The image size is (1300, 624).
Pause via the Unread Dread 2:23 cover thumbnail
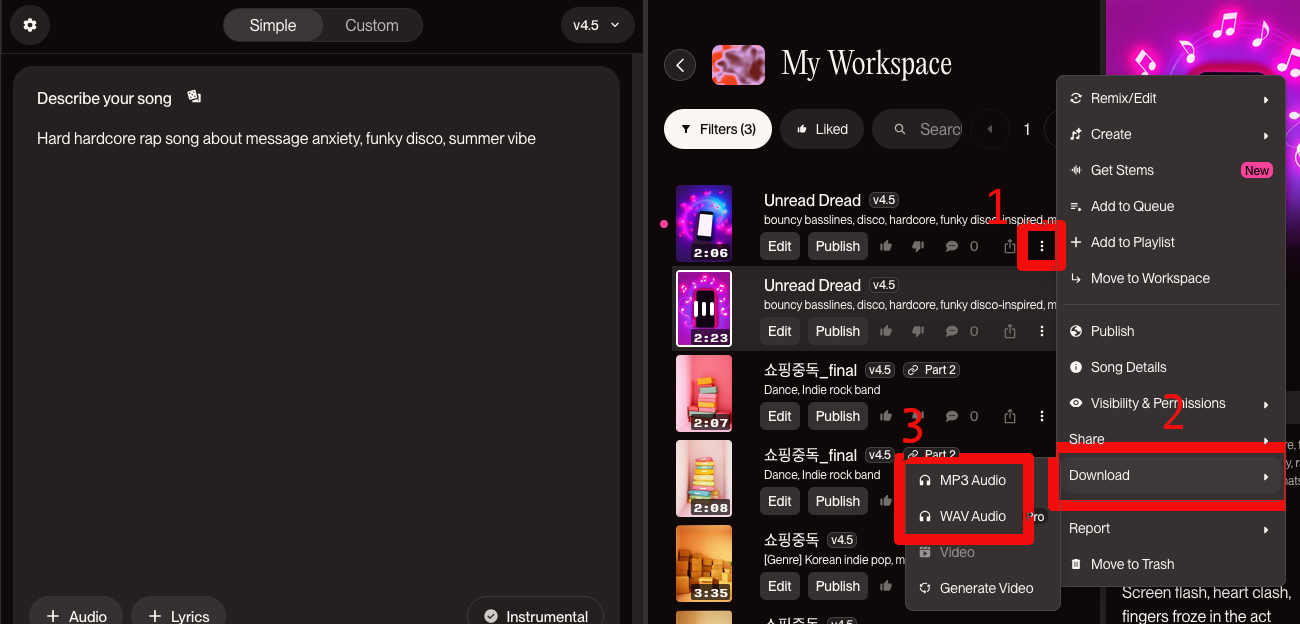tap(704, 309)
